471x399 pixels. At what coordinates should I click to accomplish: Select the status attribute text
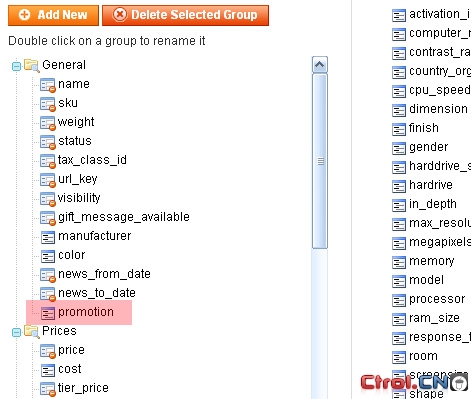(x=75, y=141)
